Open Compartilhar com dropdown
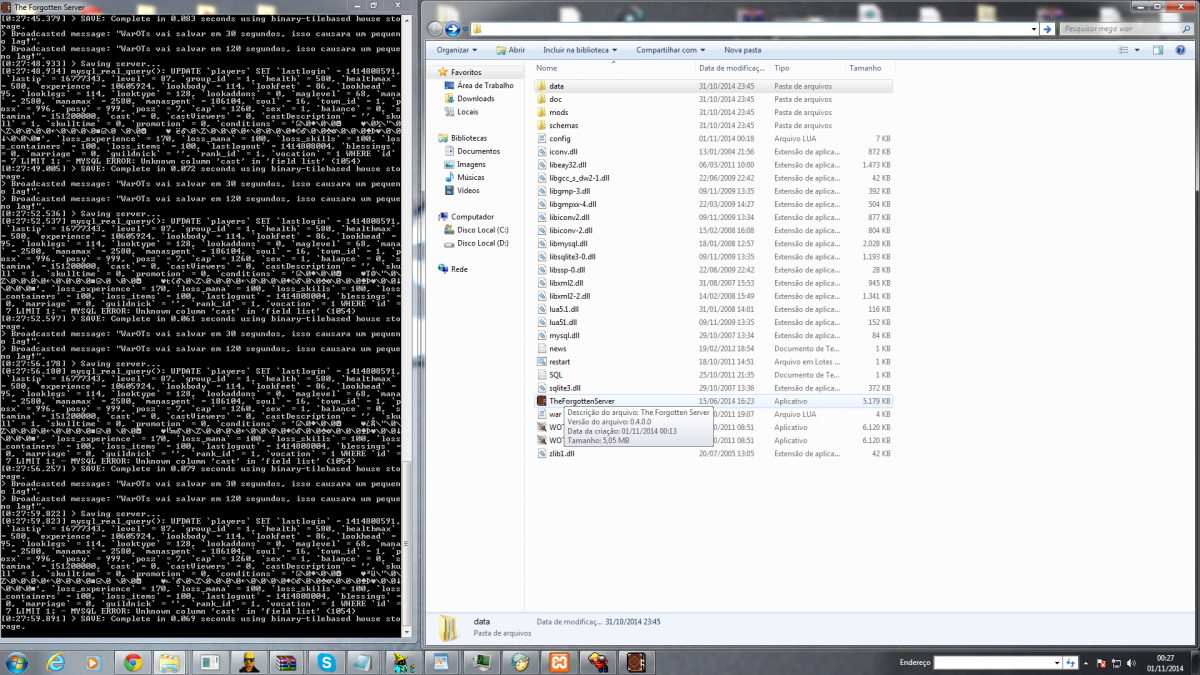 (x=671, y=50)
